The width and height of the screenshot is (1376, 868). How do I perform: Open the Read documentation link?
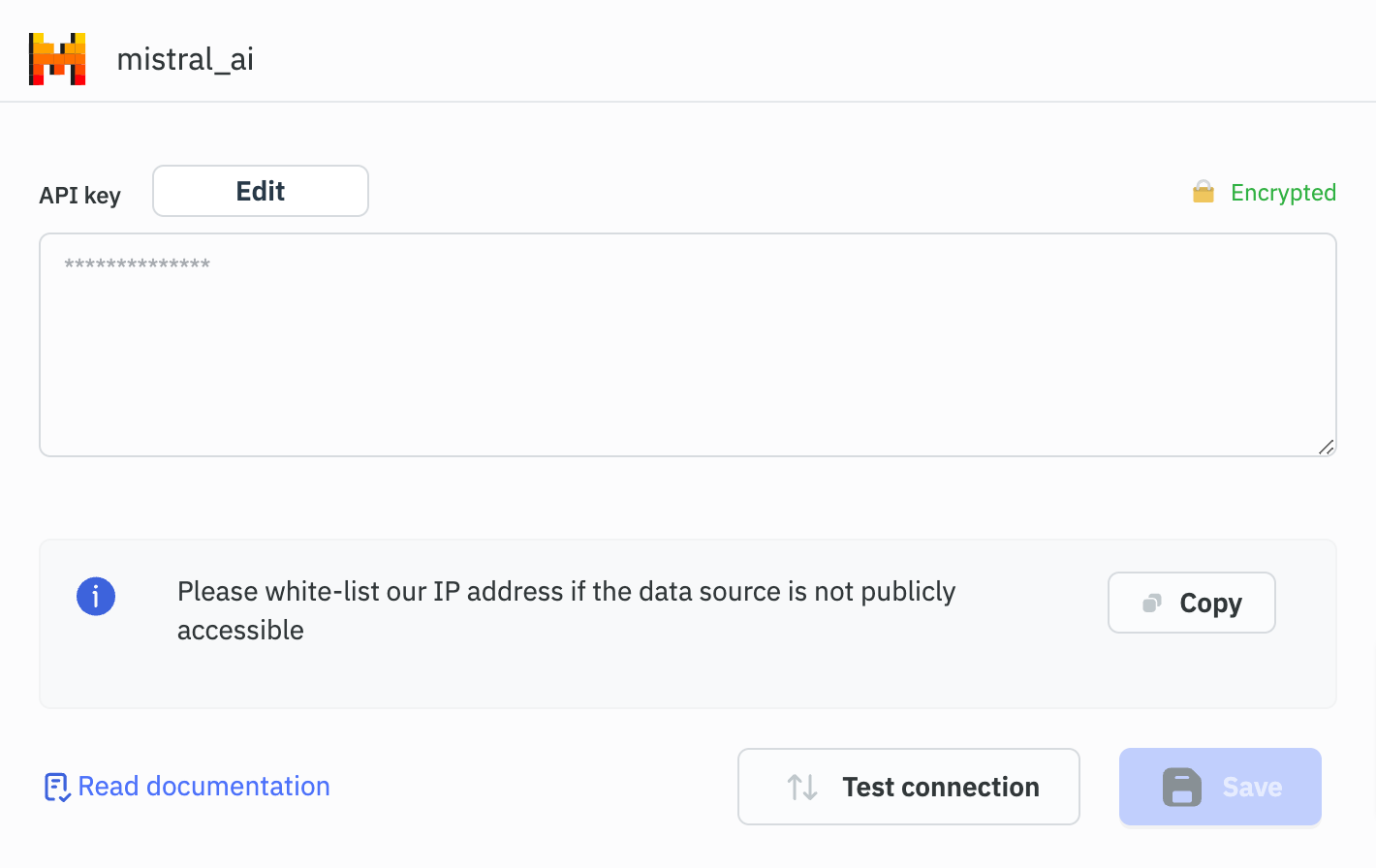point(203,787)
